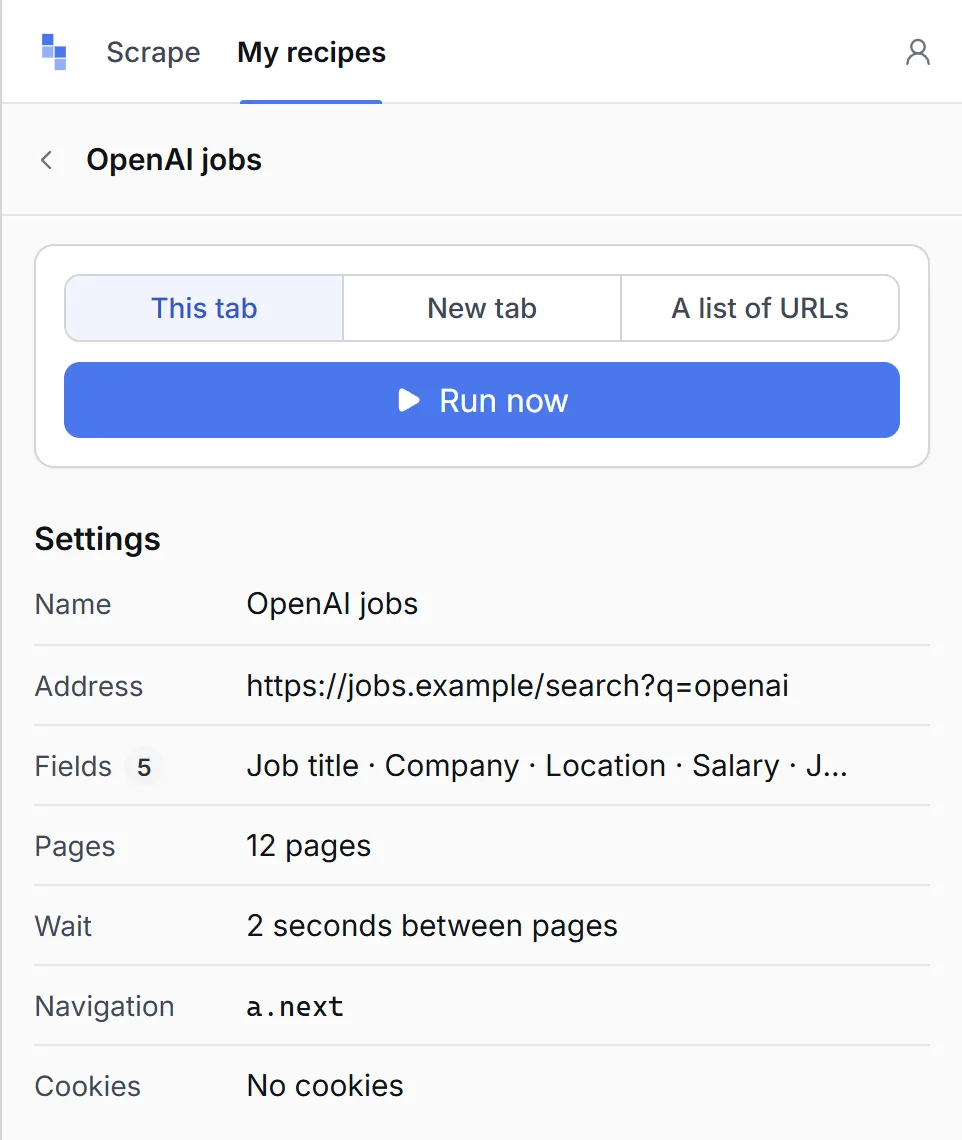This screenshot has height=1140, width=962.
Task: Click the Settings section heading
Action: tap(97, 539)
